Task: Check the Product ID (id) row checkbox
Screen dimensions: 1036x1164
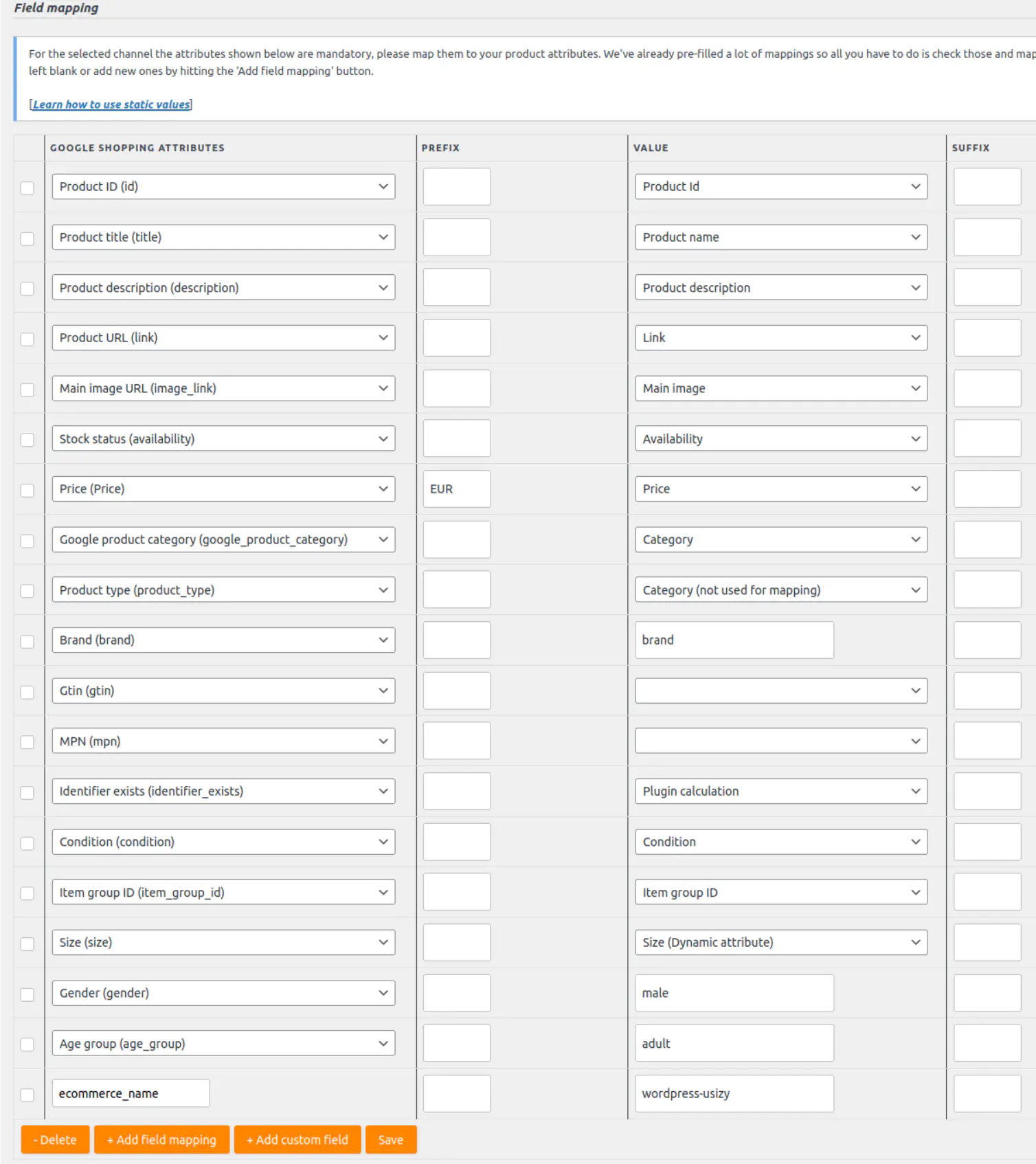Action: click(27, 188)
